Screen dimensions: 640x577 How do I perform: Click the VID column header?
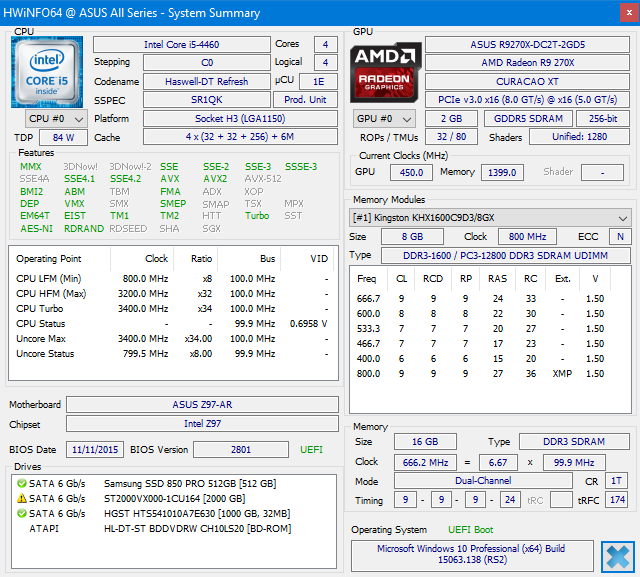point(307,259)
